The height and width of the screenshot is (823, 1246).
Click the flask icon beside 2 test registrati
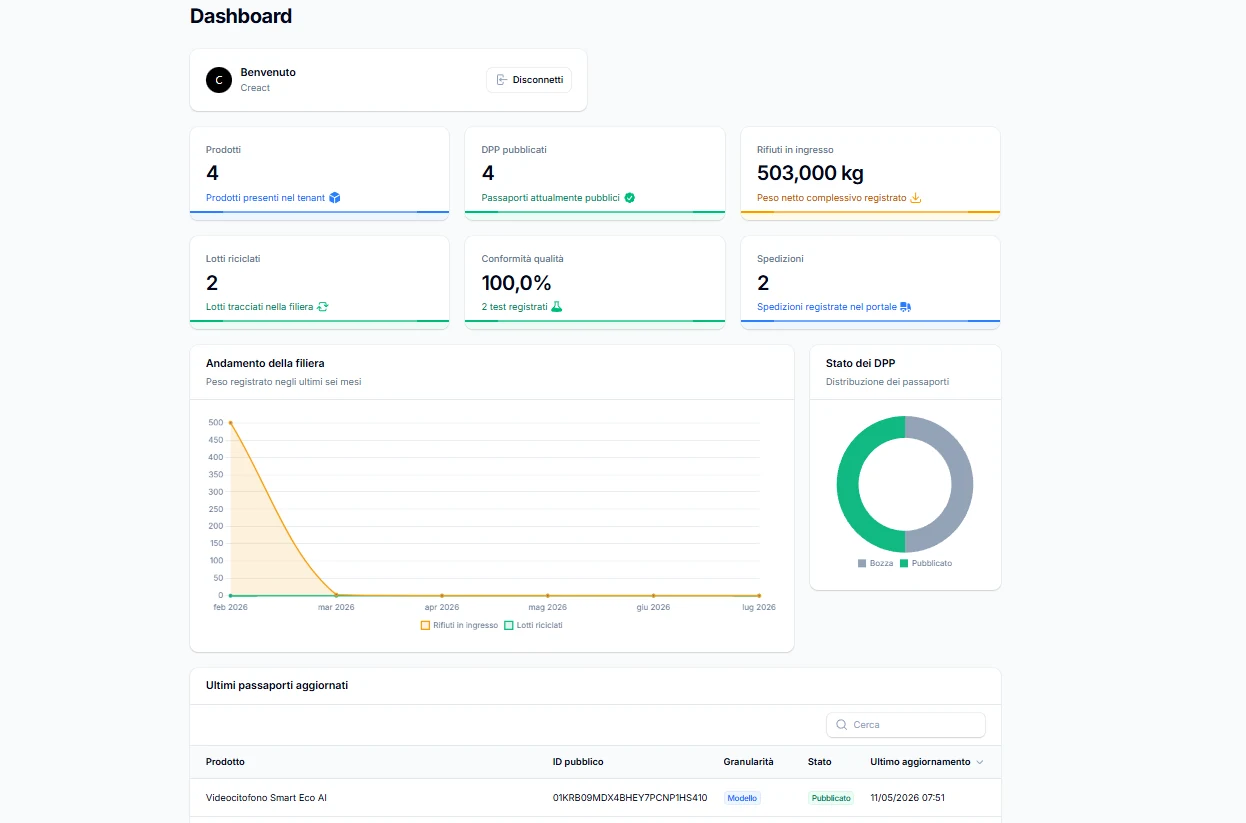pyautogui.click(x=557, y=307)
